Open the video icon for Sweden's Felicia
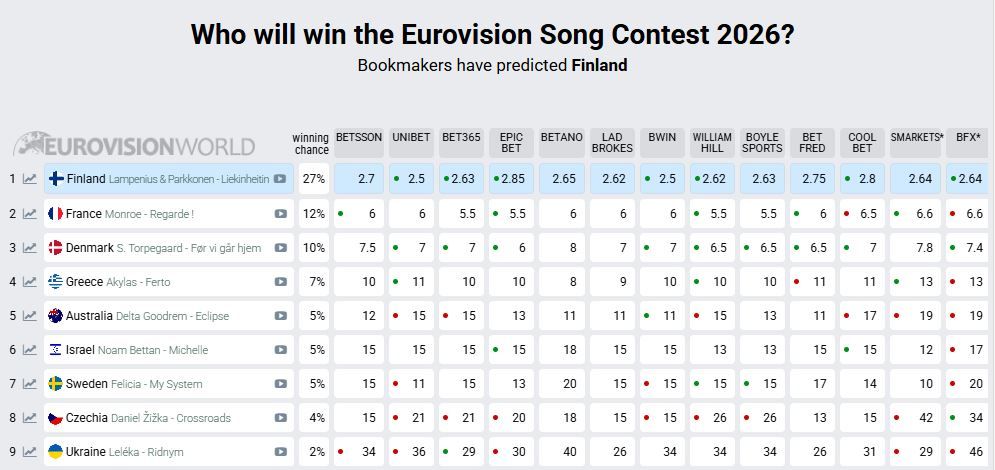Screen dimensions: 995x470 [x=281, y=384]
